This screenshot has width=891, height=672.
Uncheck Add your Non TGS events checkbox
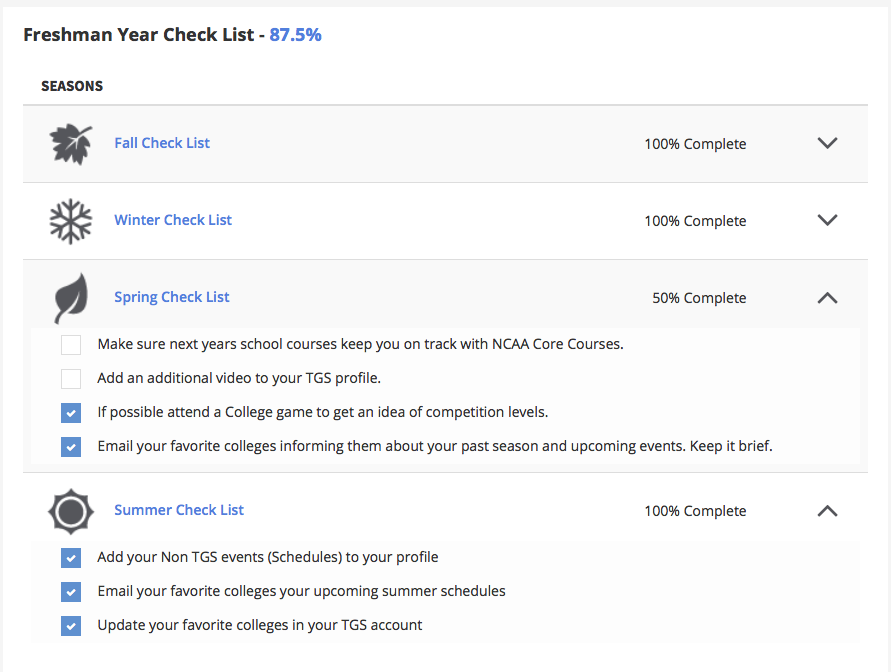[71, 558]
